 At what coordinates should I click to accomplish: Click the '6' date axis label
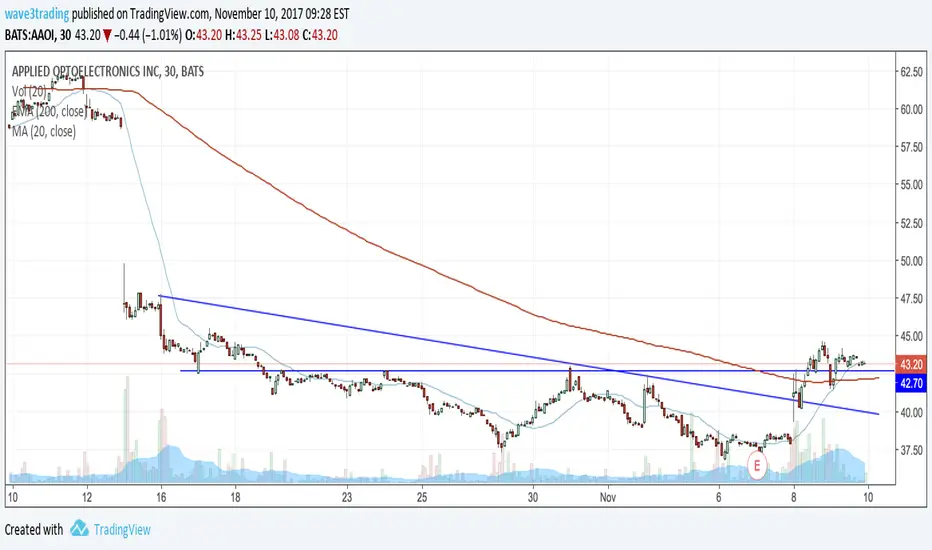719,497
